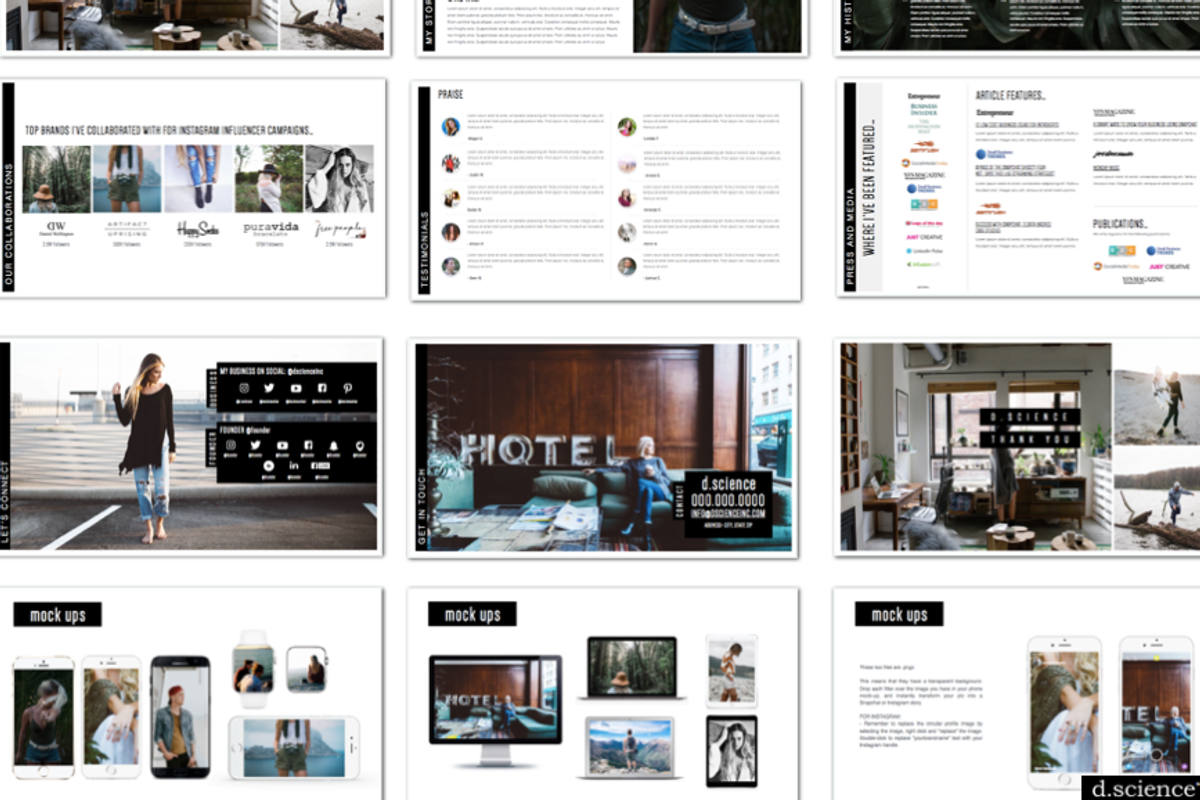Click the Infusionsoft logo in the press list
Viewport: 1200px width, 800px height.
point(923,264)
